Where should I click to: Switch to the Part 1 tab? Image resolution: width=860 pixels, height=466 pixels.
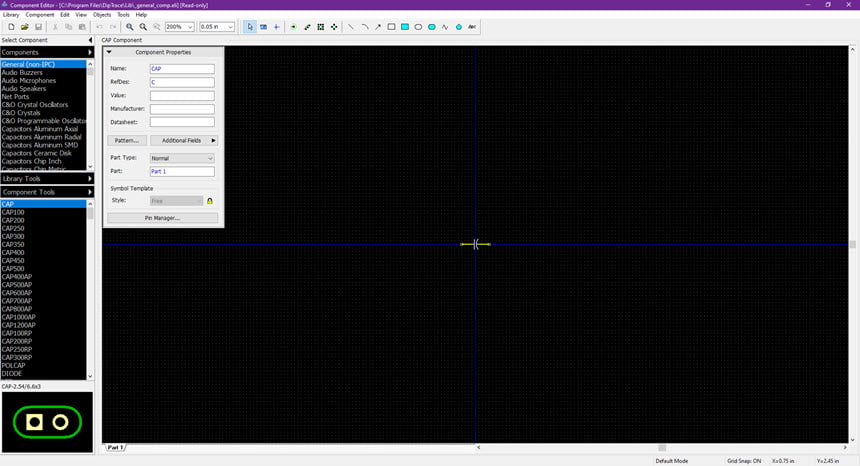click(x=116, y=447)
